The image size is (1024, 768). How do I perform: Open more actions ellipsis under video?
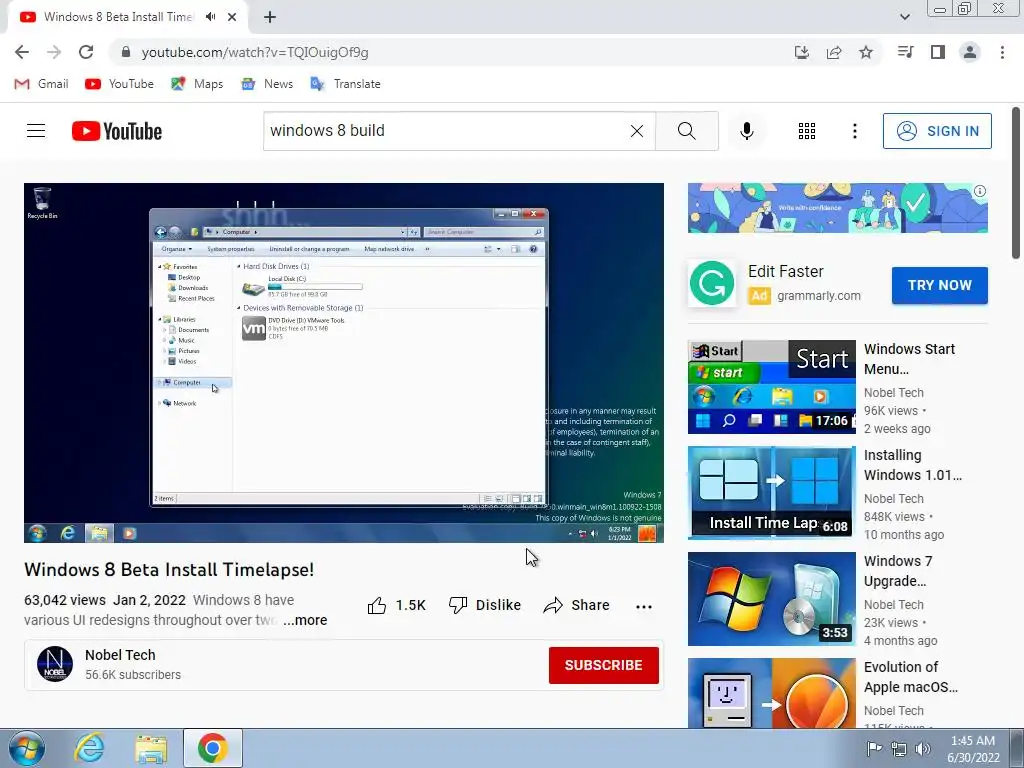[643, 606]
